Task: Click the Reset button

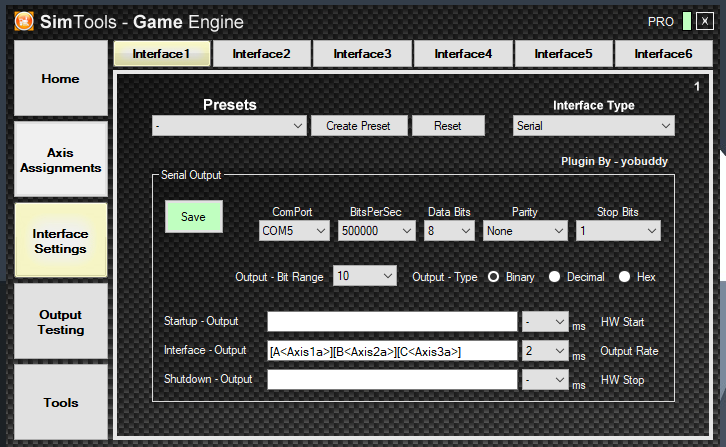Action: tap(448, 126)
